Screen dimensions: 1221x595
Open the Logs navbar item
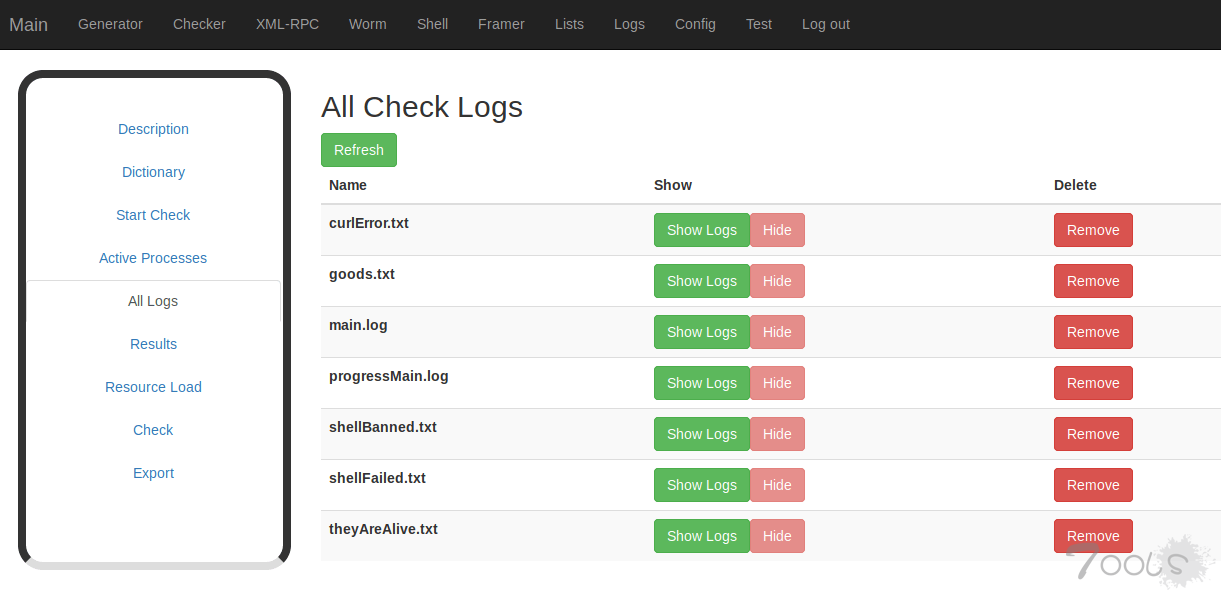(629, 24)
